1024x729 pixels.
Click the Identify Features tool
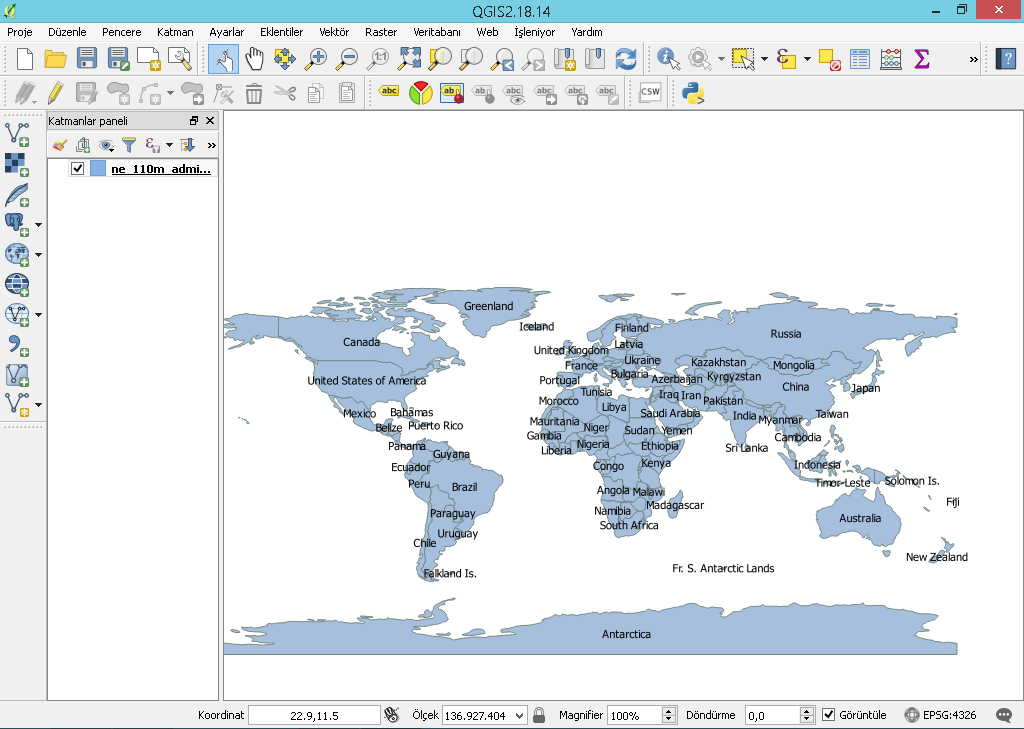[x=668, y=59]
